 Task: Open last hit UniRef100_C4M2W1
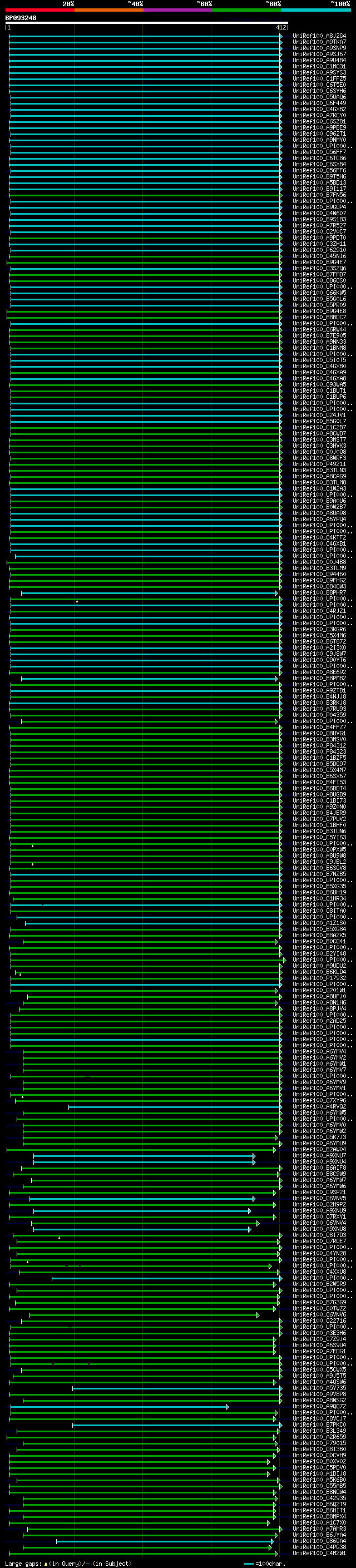pos(319,1553)
